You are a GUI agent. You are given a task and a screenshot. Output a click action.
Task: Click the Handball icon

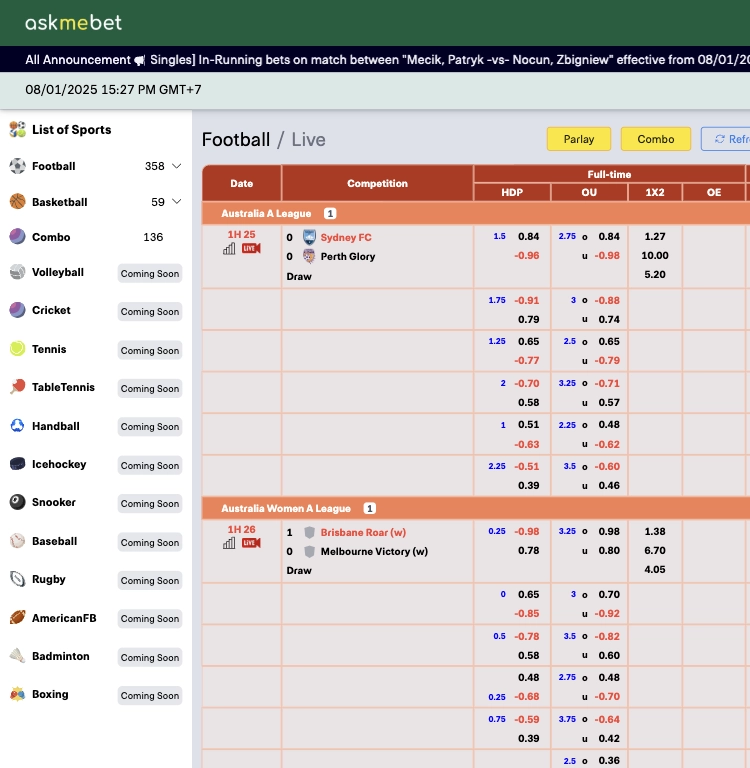(18, 426)
